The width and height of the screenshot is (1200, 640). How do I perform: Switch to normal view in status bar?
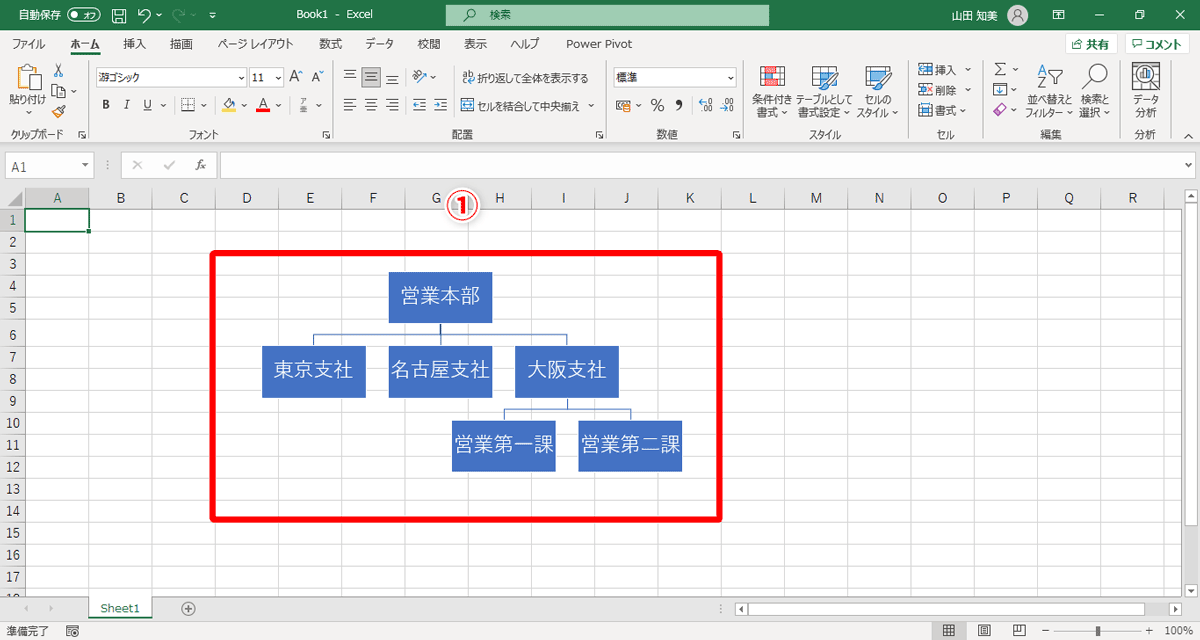pos(948,631)
